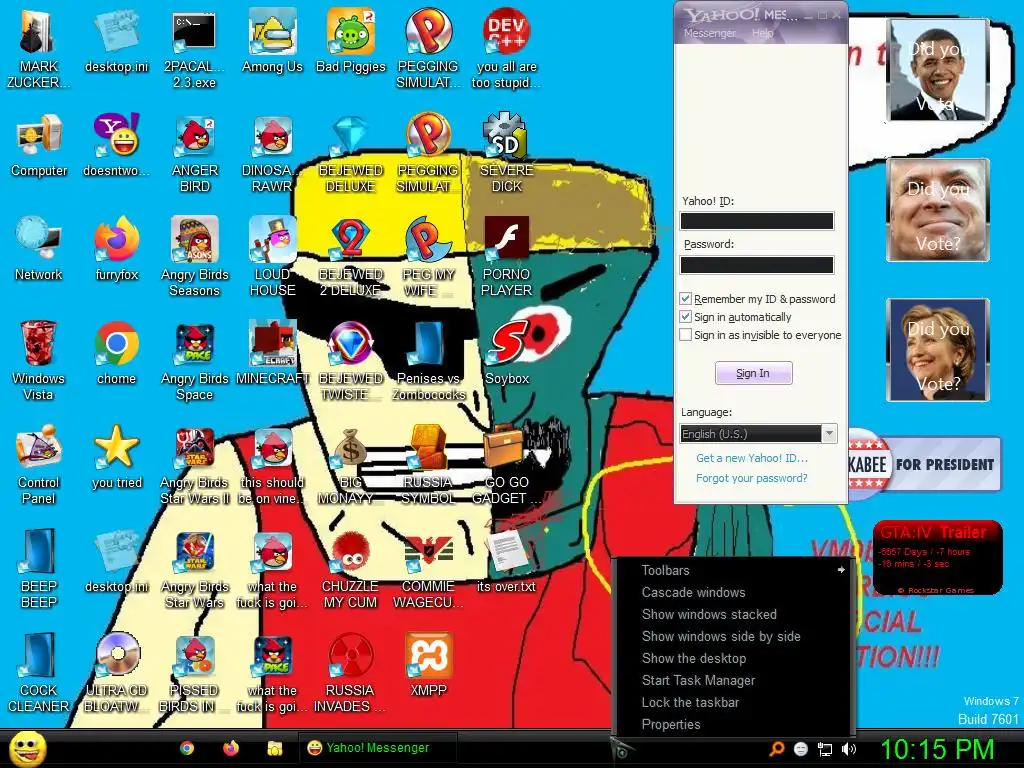Click the 10:15 PM taskbar clock
1024x768 pixels.
tap(938, 749)
